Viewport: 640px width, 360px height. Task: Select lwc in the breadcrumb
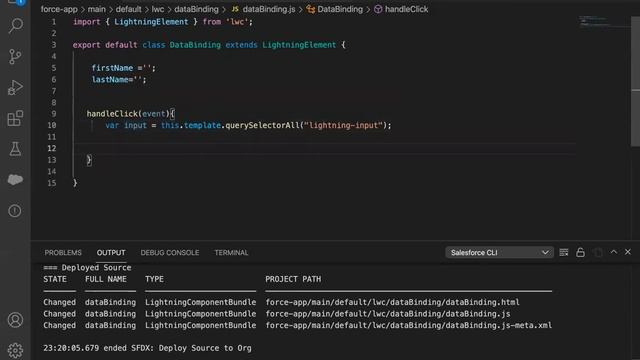[x=158, y=9]
